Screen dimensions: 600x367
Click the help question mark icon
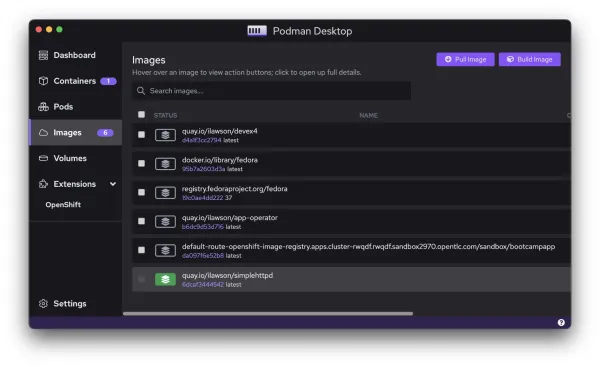coord(561,322)
